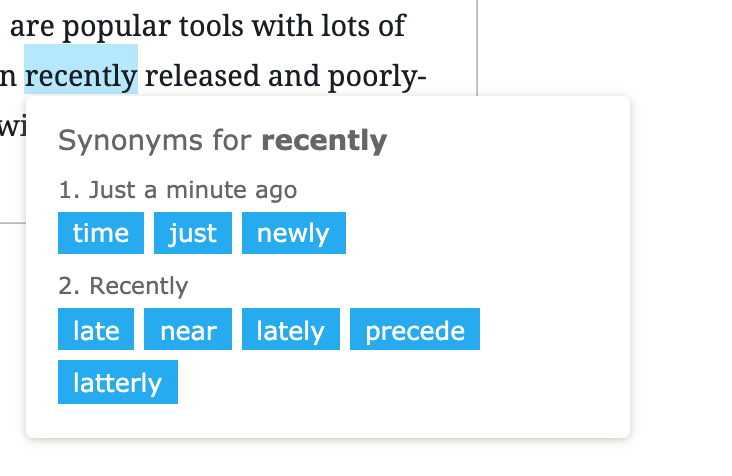Select the 'just' synonym suggestion
The height and width of the screenshot is (476, 732).
[x=193, y=233]
